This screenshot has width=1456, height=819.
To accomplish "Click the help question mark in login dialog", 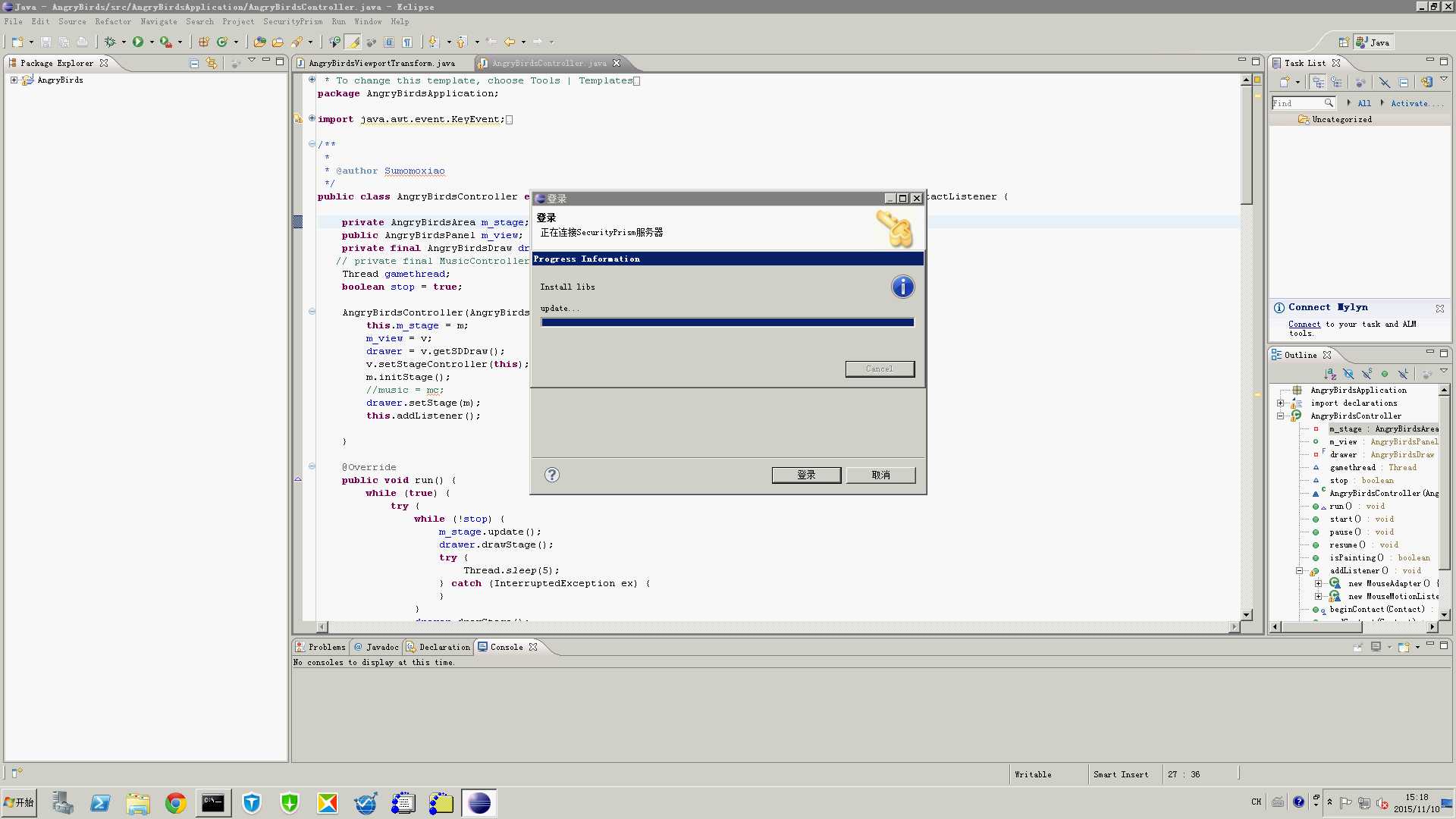I will point(552,475).
